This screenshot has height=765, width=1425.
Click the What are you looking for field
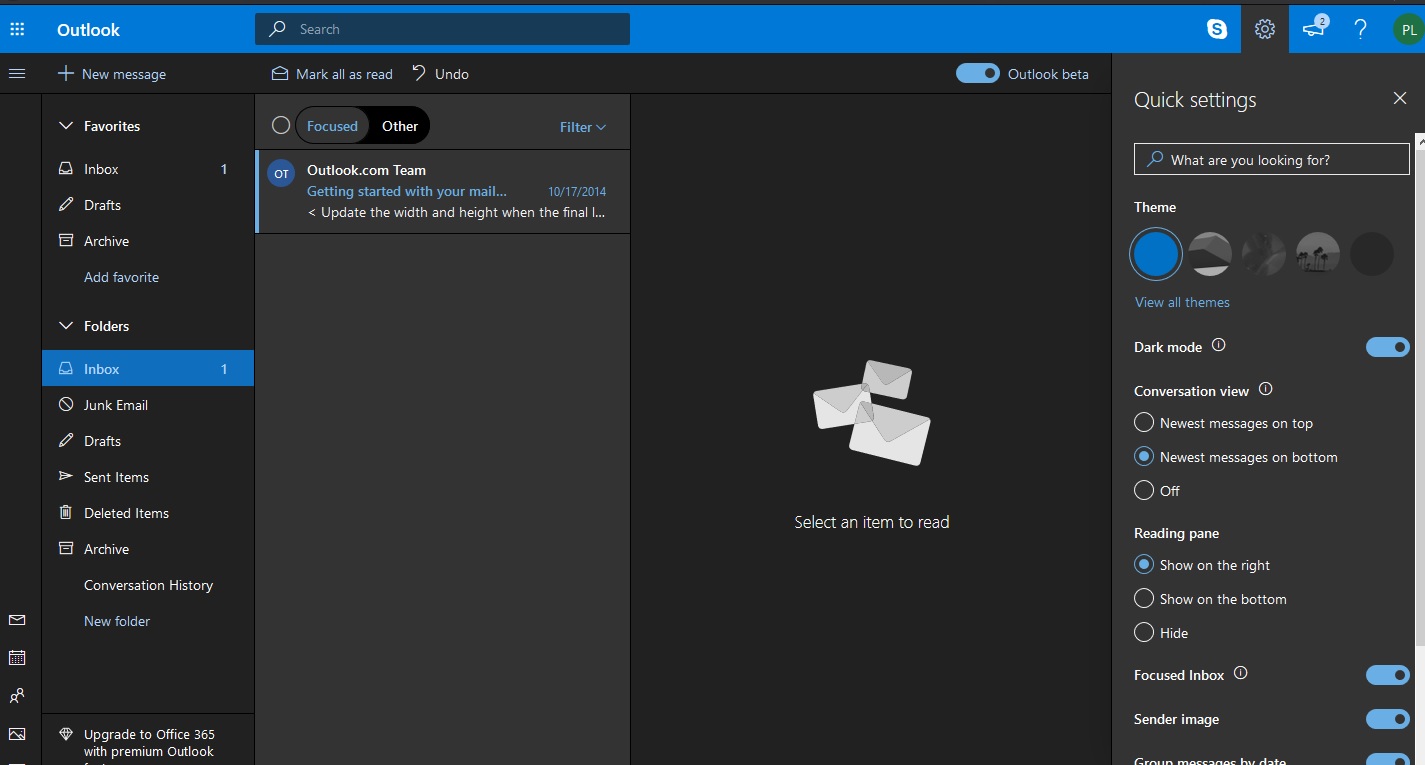[x=1271, y=160]
